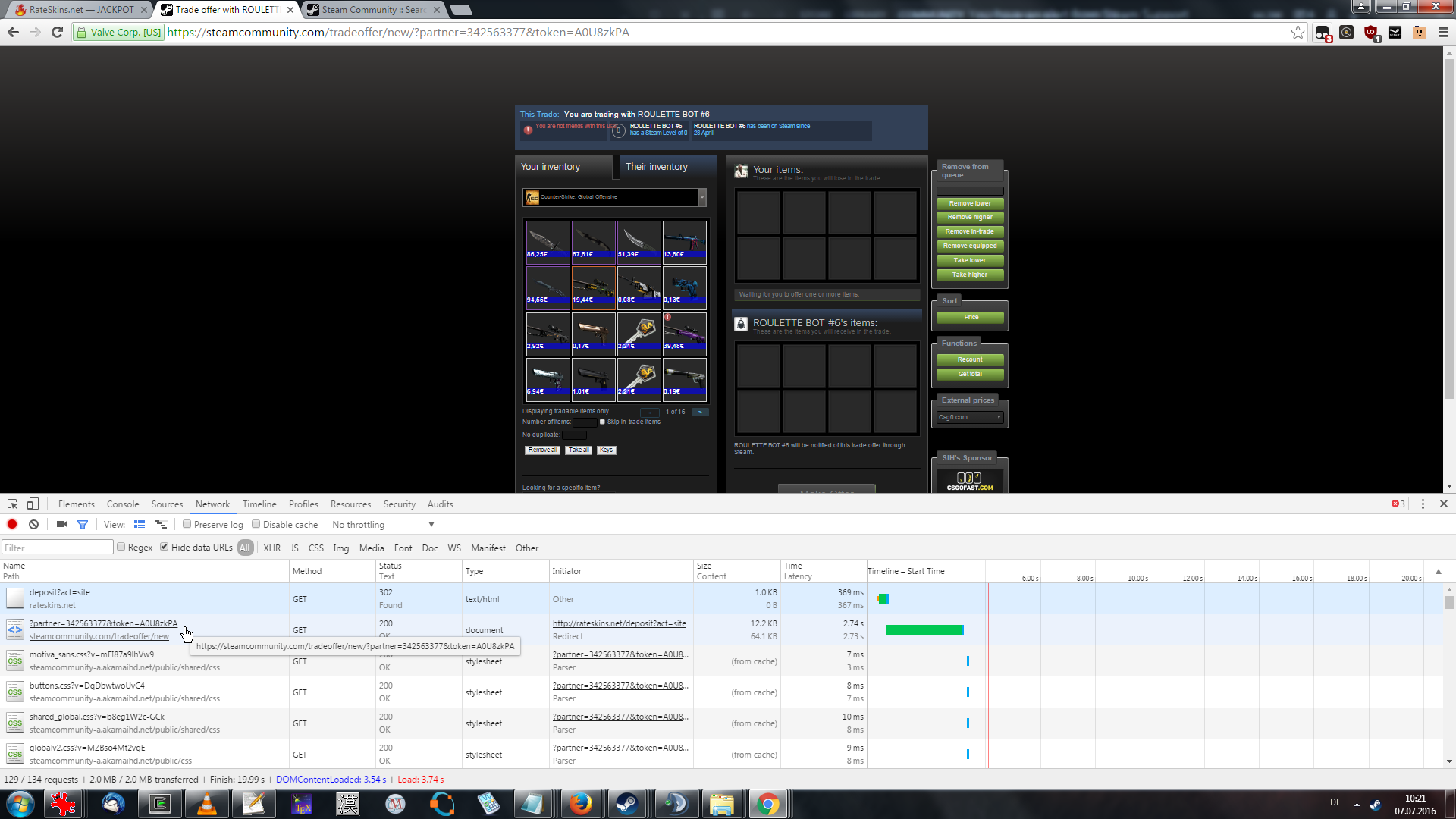Clear the network log
This screenshot has height=819, width=1456.
tap(33, 524)
